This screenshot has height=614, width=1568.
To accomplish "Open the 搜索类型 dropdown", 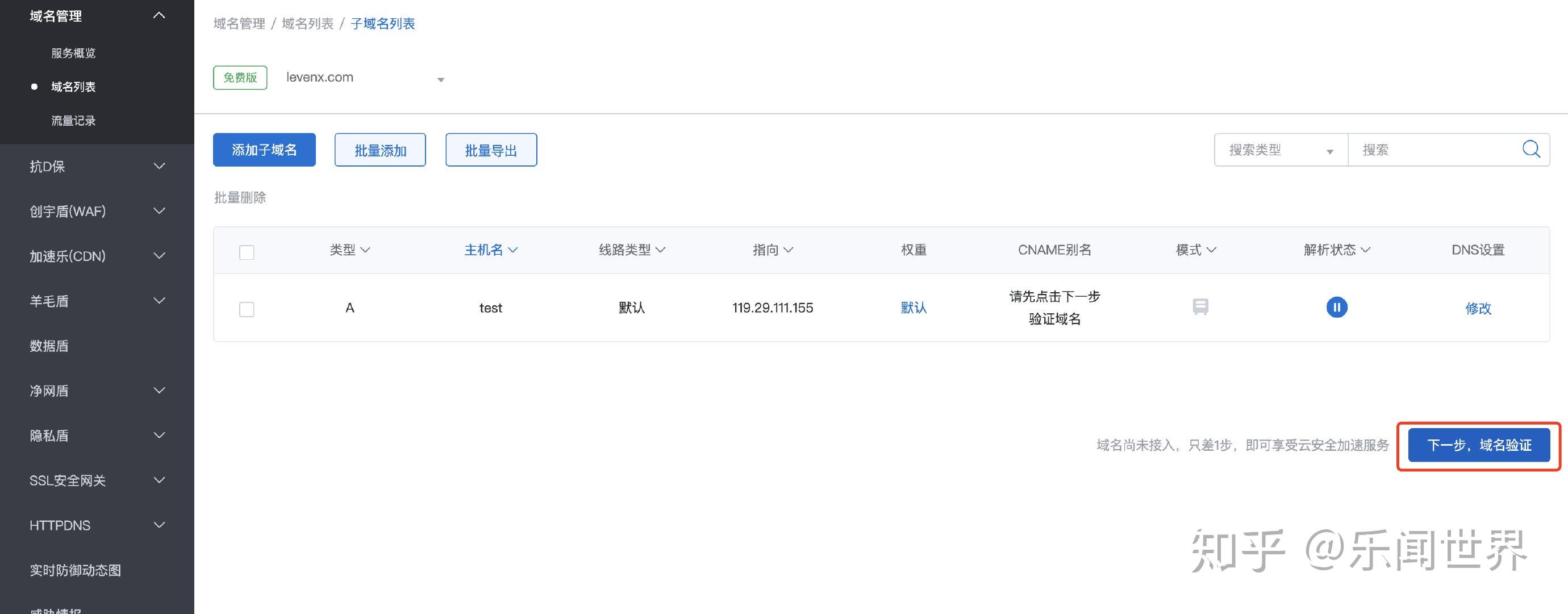I will [x=1281, y=150].
